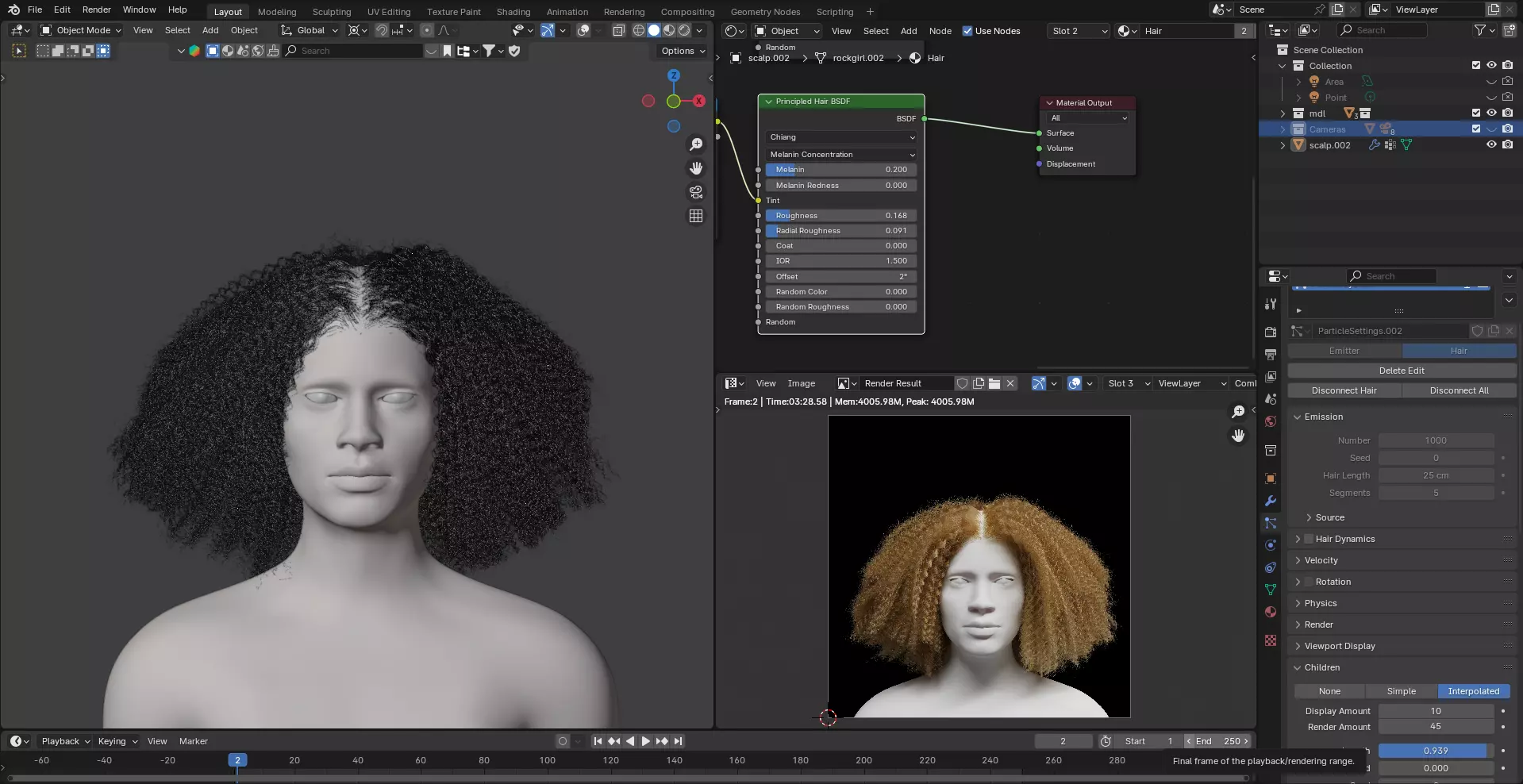Click the Delete Edit button
Image resolution: width=1523 pixels, height=784 pixels.
(x=1402, y=371)
